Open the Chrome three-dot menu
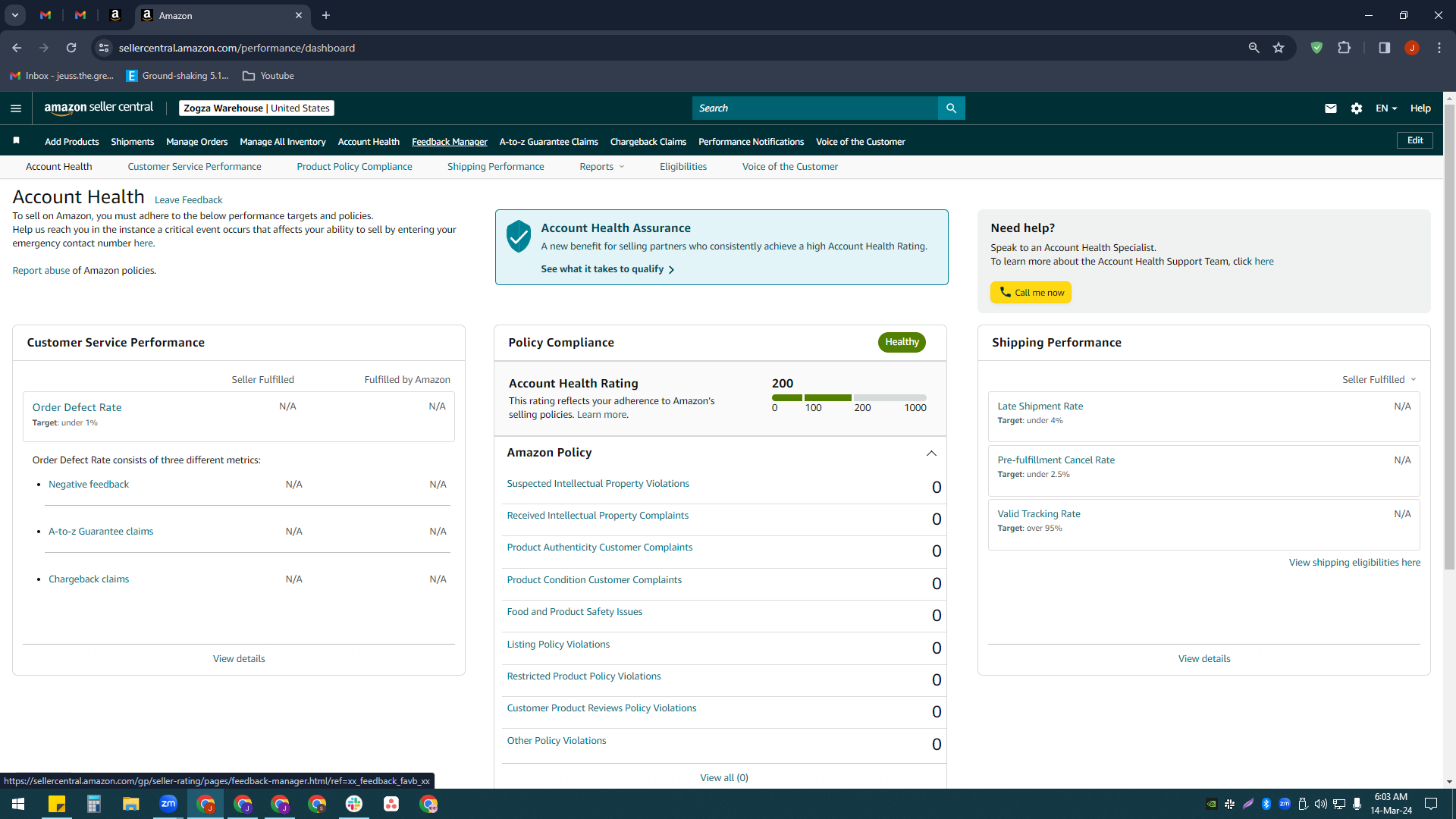This screenshot has height=819, width=1456. click(1439, 48)
